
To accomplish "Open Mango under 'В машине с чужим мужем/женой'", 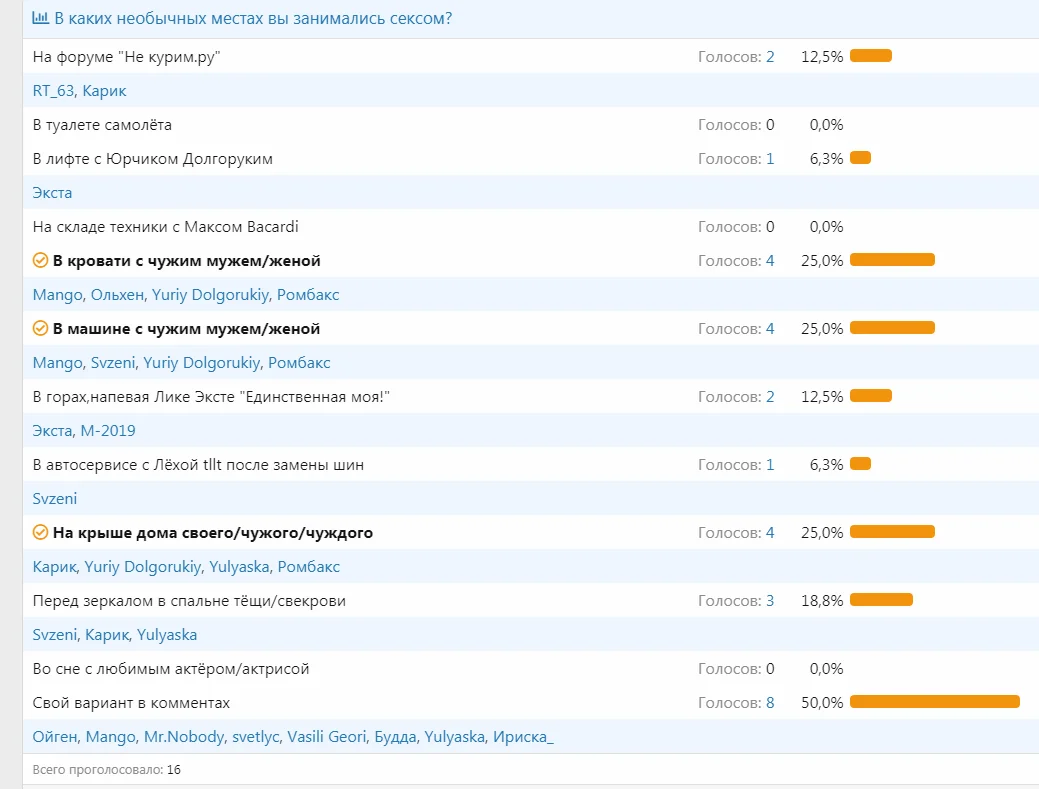I will [x=58, y=363].
